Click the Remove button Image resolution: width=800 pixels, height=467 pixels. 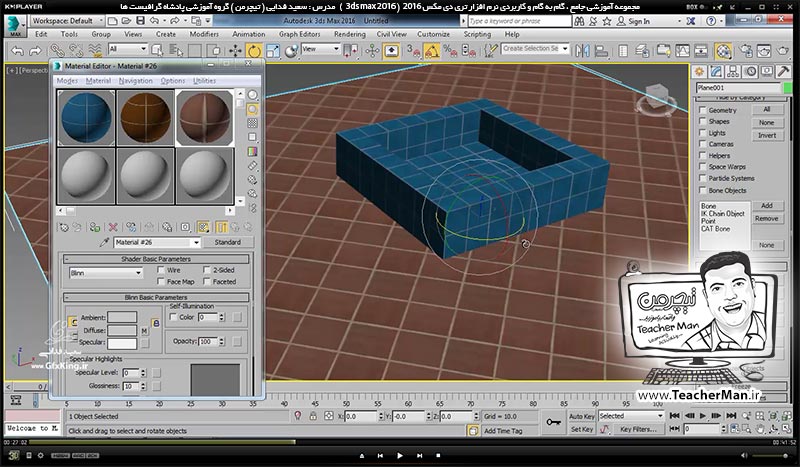pyautogui.click(x=767, y=218)
